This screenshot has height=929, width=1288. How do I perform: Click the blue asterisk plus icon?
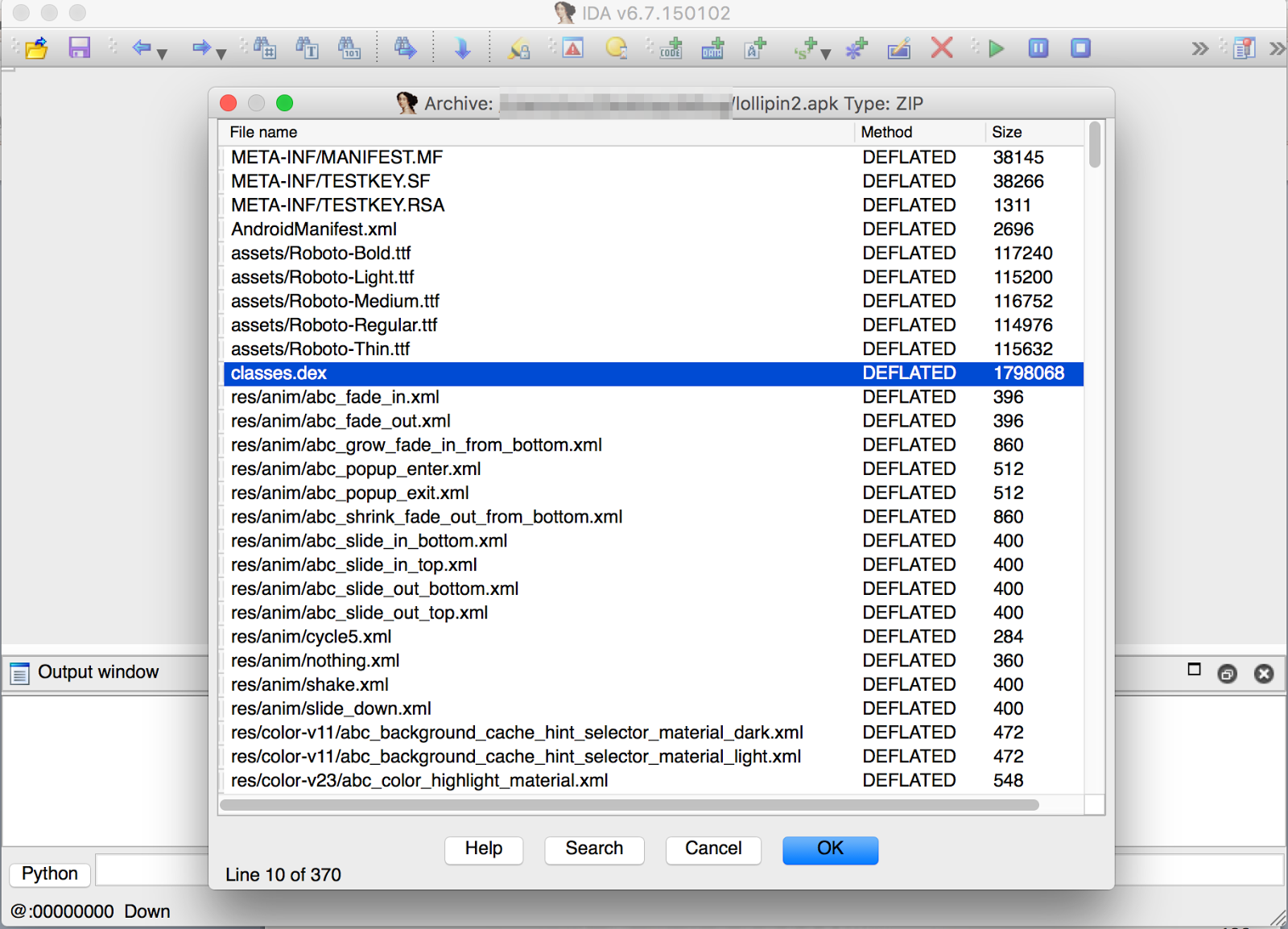click(857, 48)
